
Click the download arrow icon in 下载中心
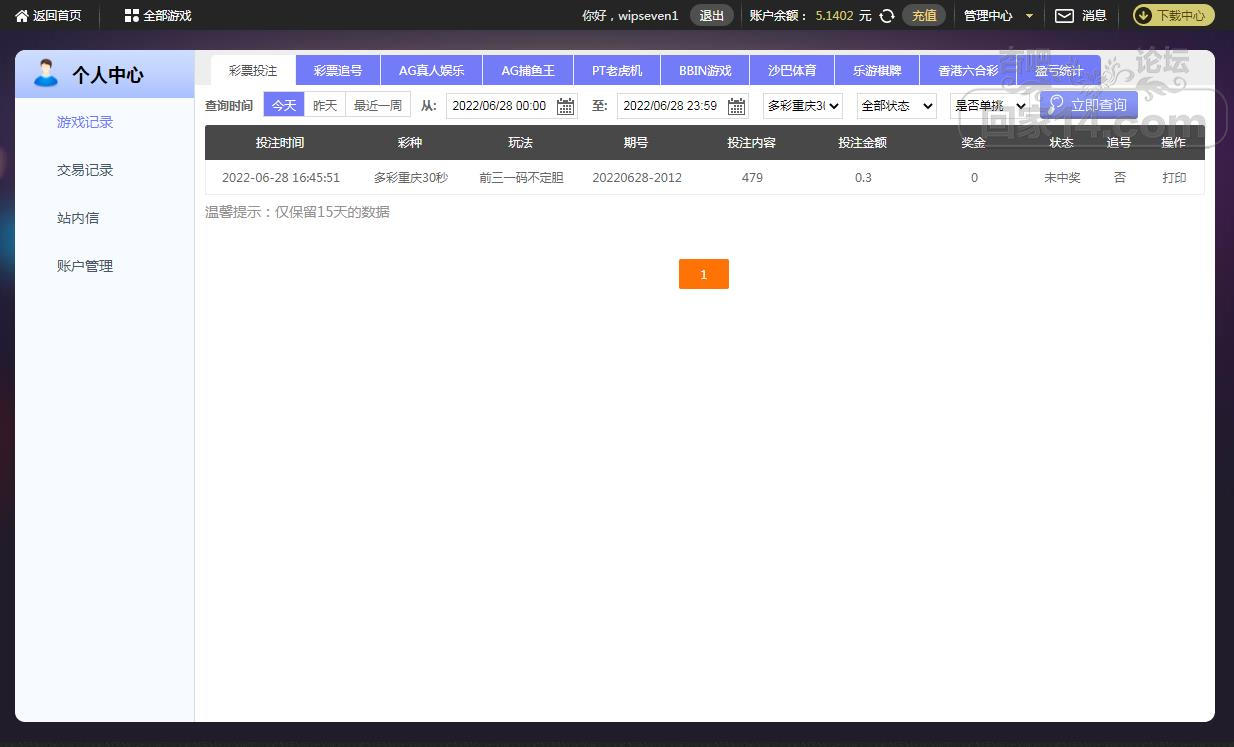coord(1144,16)
